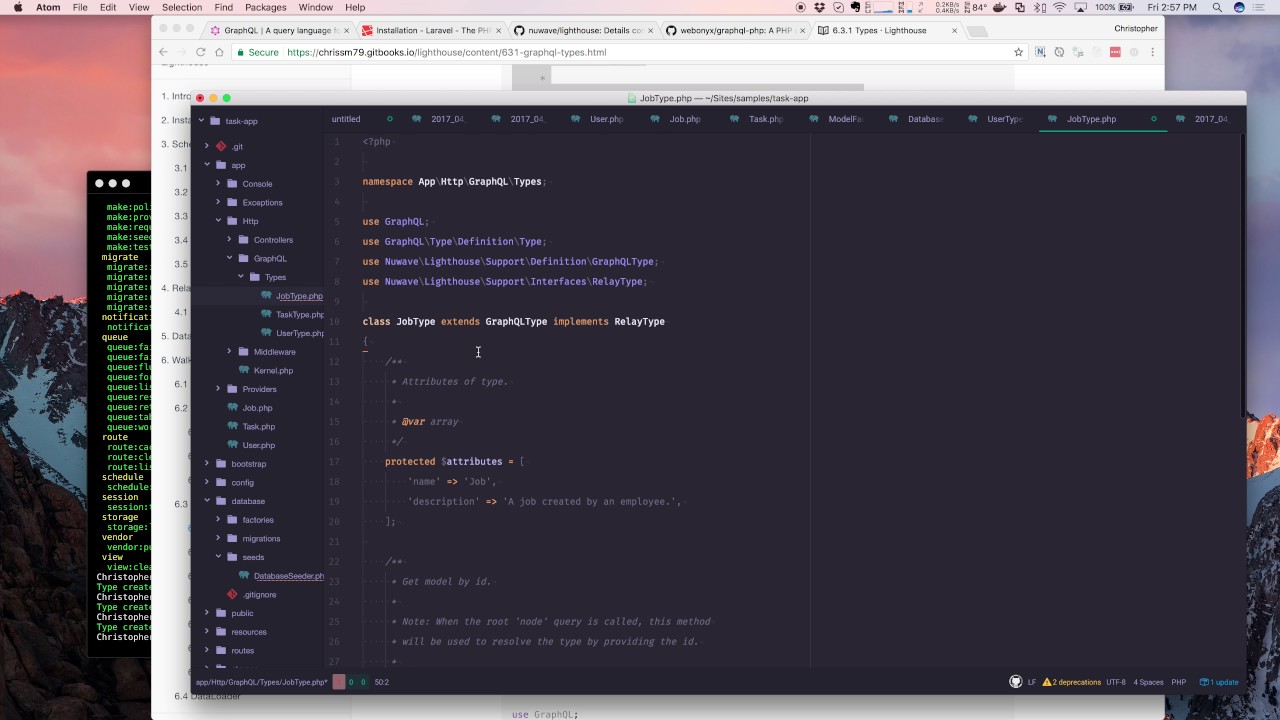This screenshot has height=720, width=1280.
Task: Expand the Middleware folder
Action: (229, 352)
